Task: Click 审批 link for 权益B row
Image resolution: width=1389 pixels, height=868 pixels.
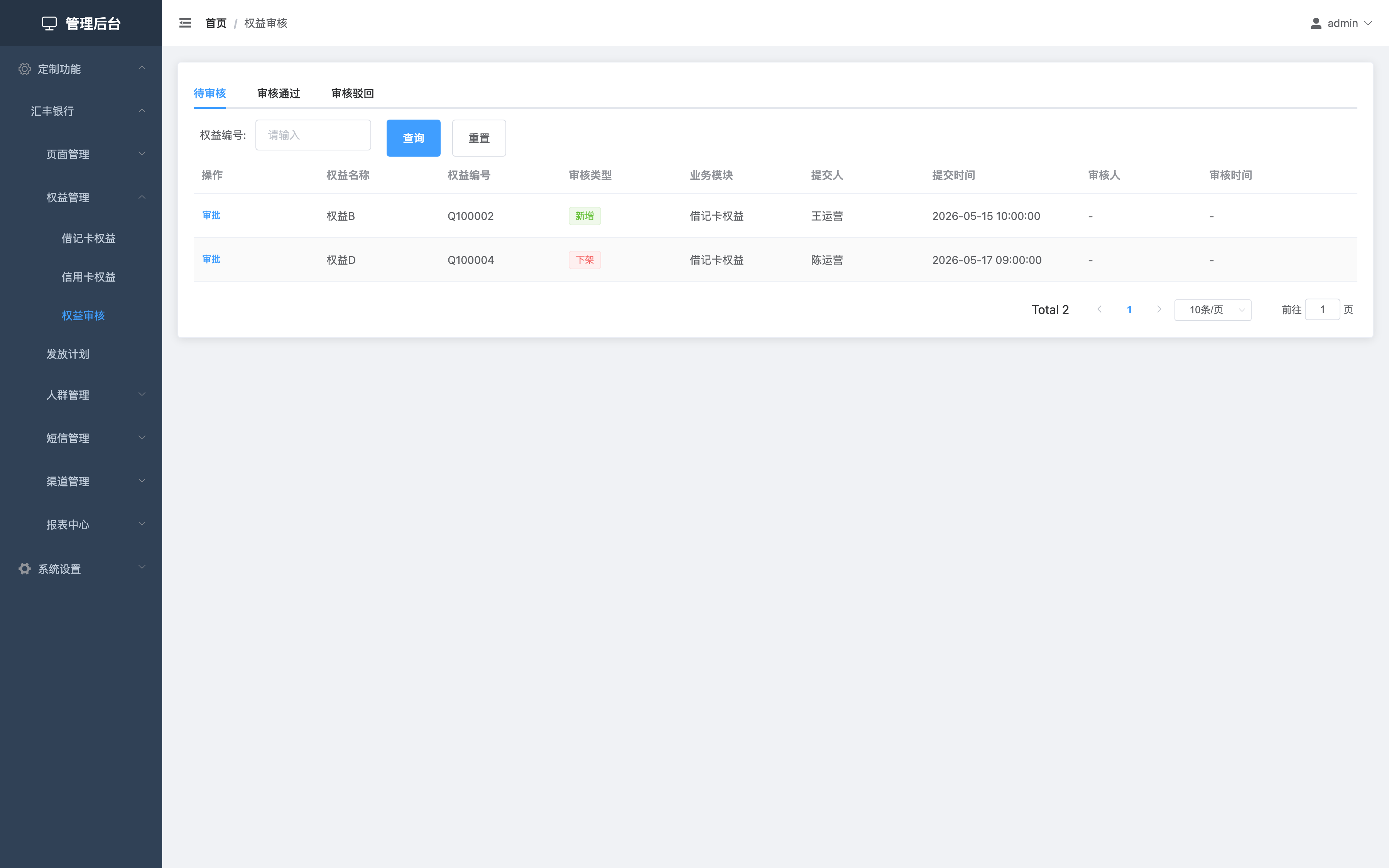Action: [x=211, y=215]
